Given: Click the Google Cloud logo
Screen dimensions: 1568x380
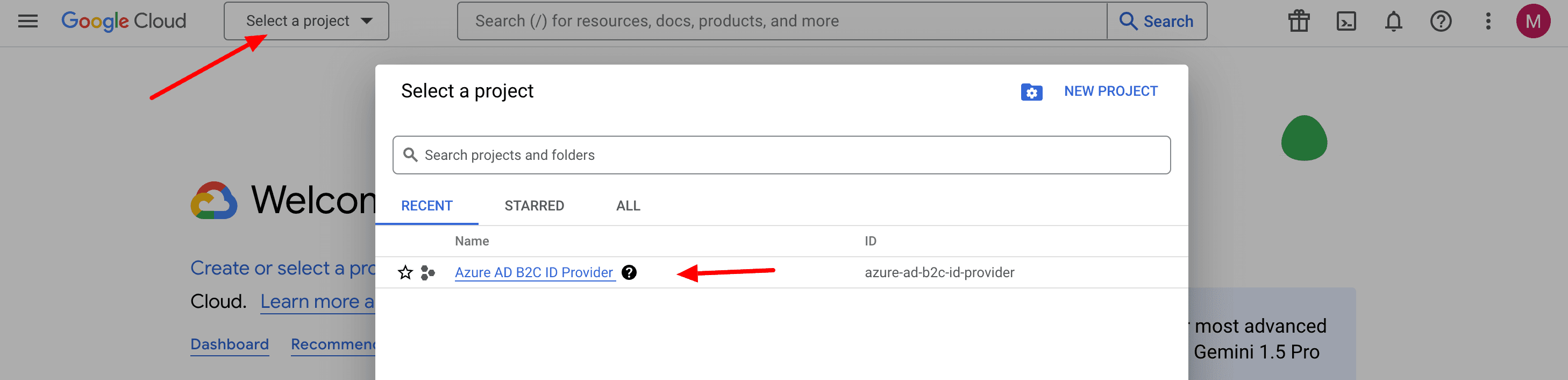Looking at the screenshot, I should (124, 22).
